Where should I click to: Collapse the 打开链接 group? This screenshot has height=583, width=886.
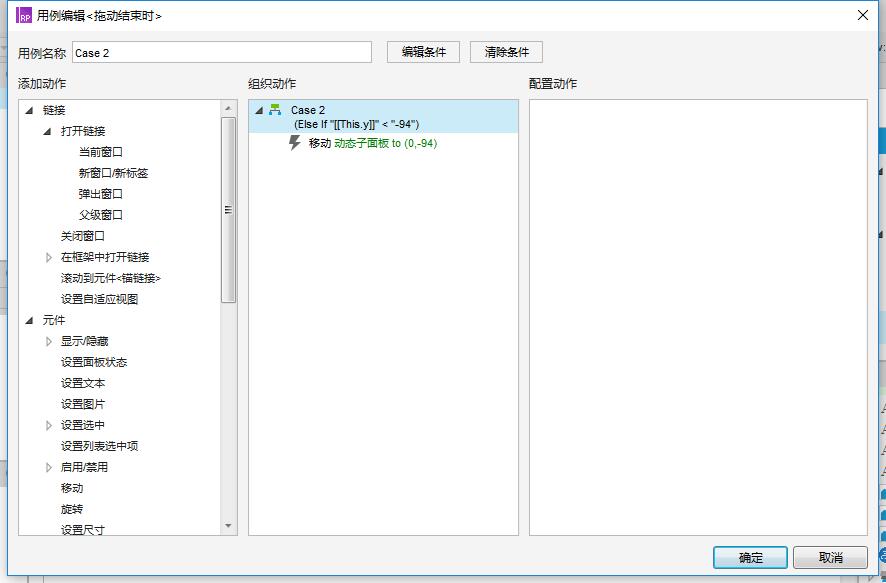click(48, 131)
